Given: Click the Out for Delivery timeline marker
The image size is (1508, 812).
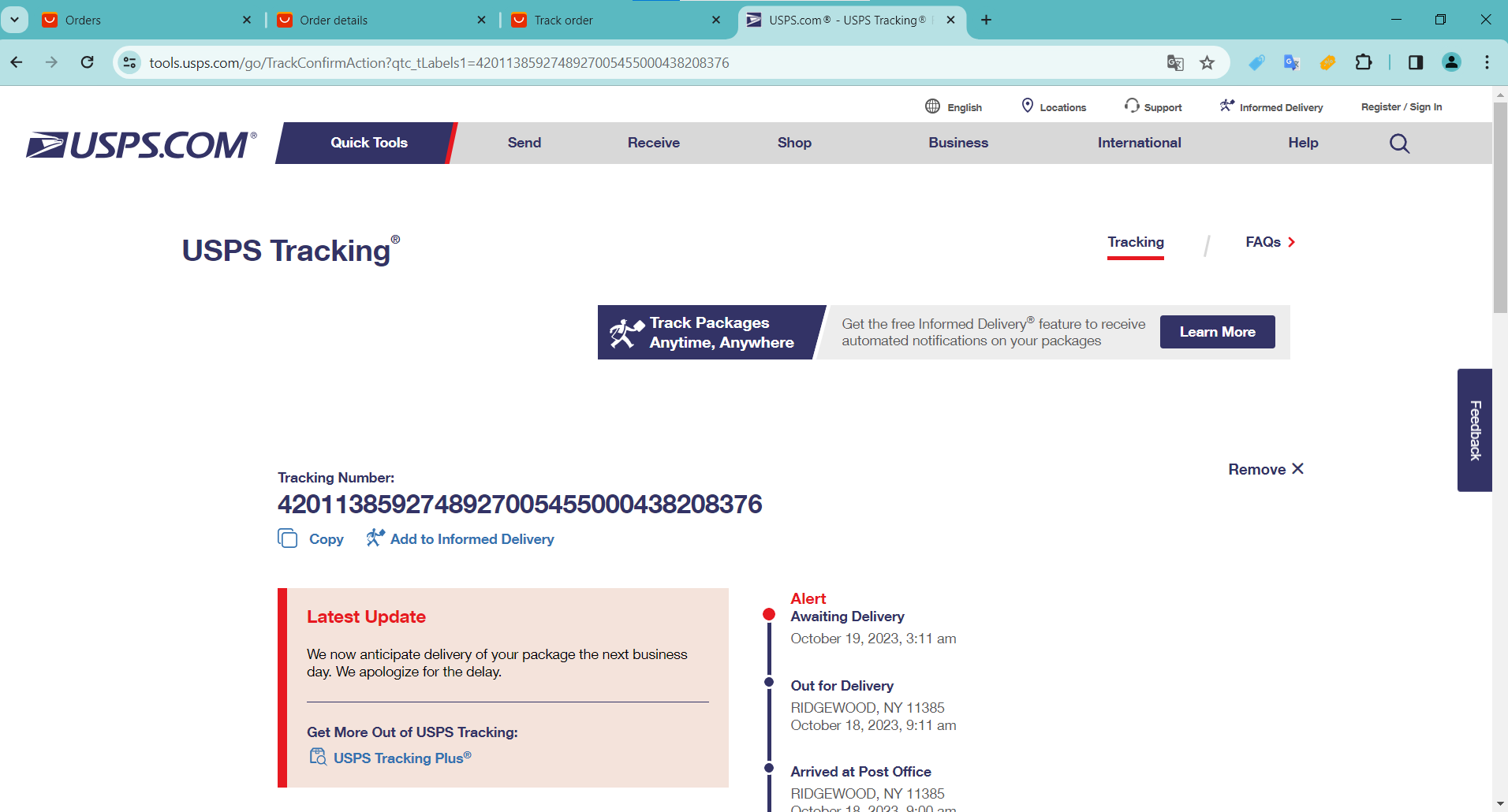Looking at the screenshot, I should 769,682.
